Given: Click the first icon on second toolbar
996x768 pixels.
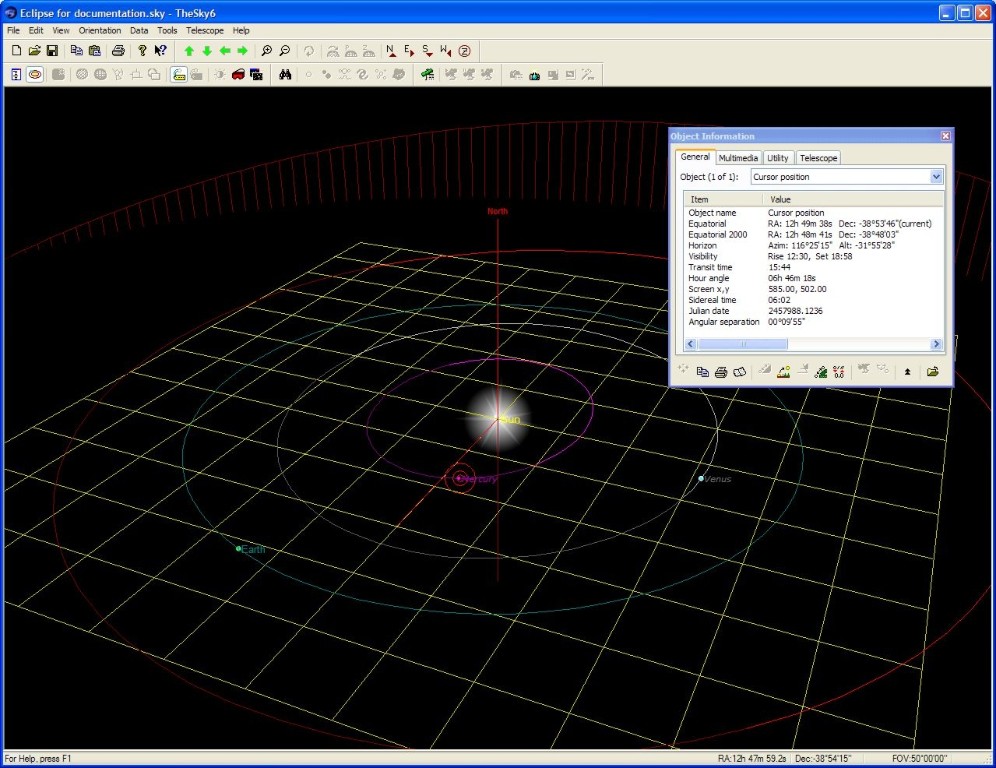Looking at the screenshot, I should point(16,74).
